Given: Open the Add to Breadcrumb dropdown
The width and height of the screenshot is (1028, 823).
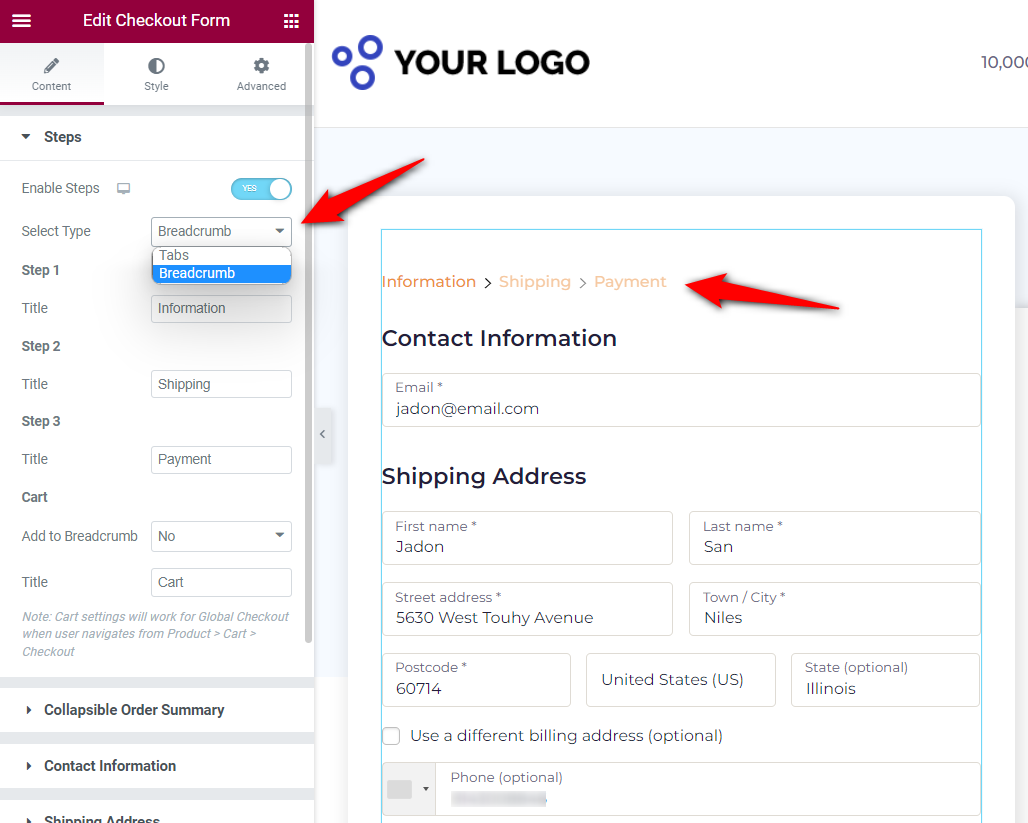Looking at the screenshot, I should point(221,536).
